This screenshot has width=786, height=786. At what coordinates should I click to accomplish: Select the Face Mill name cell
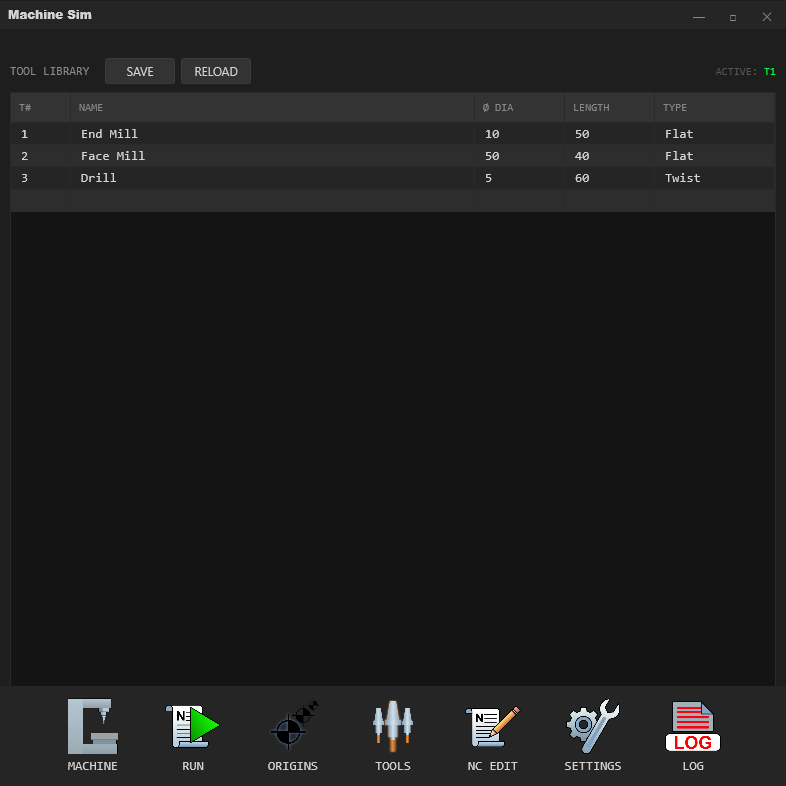272,156
